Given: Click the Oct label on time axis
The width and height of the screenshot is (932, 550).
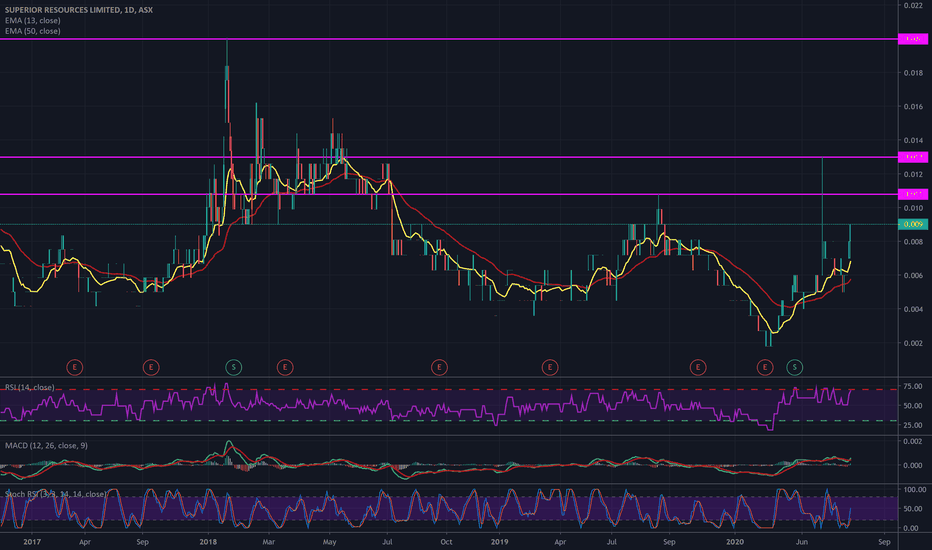Looking at the screenshot, I should (x=446, y=542).
